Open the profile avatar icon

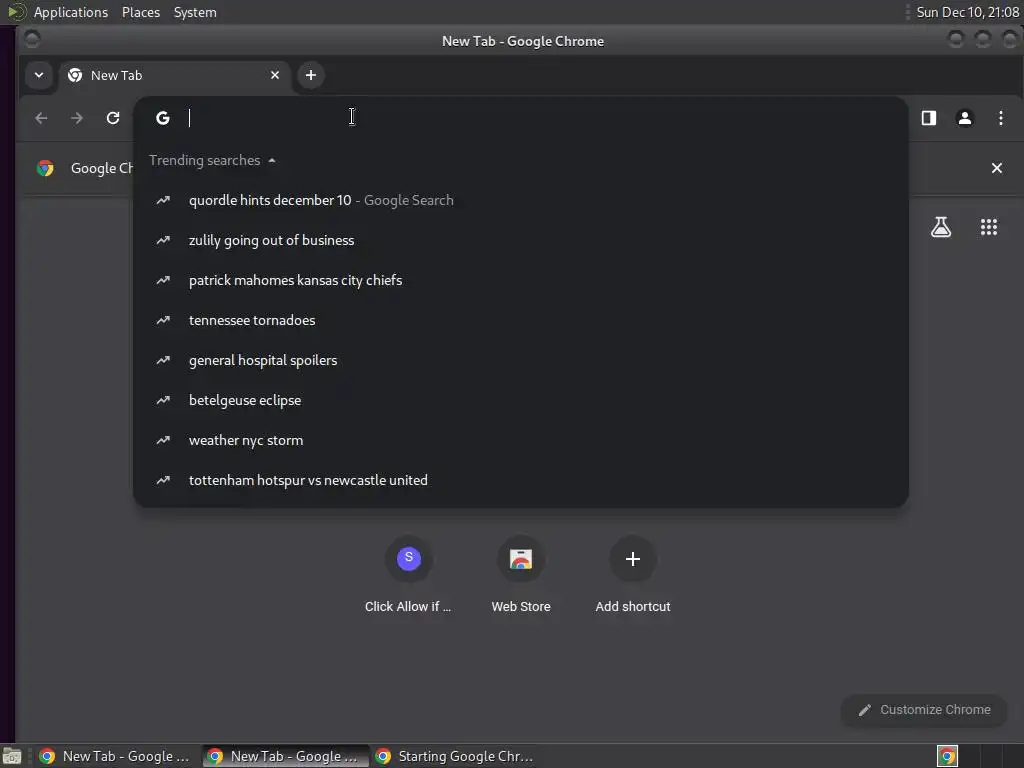click(965, 118)
